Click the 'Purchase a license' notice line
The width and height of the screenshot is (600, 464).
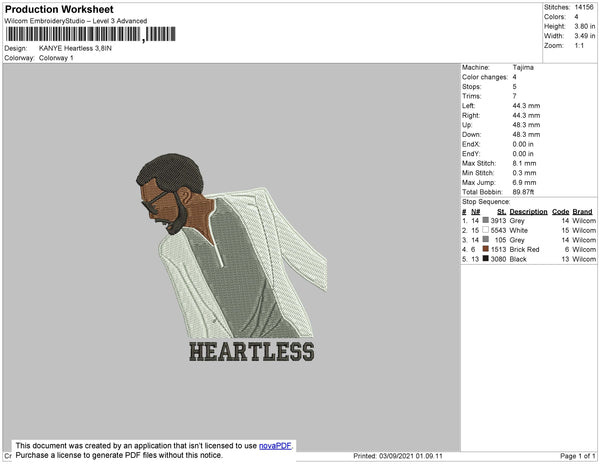(x=119, y=455)
